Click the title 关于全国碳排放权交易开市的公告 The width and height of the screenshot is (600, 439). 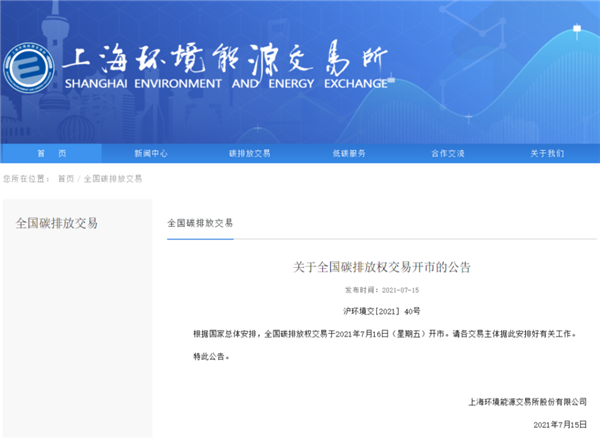point(382,267)
